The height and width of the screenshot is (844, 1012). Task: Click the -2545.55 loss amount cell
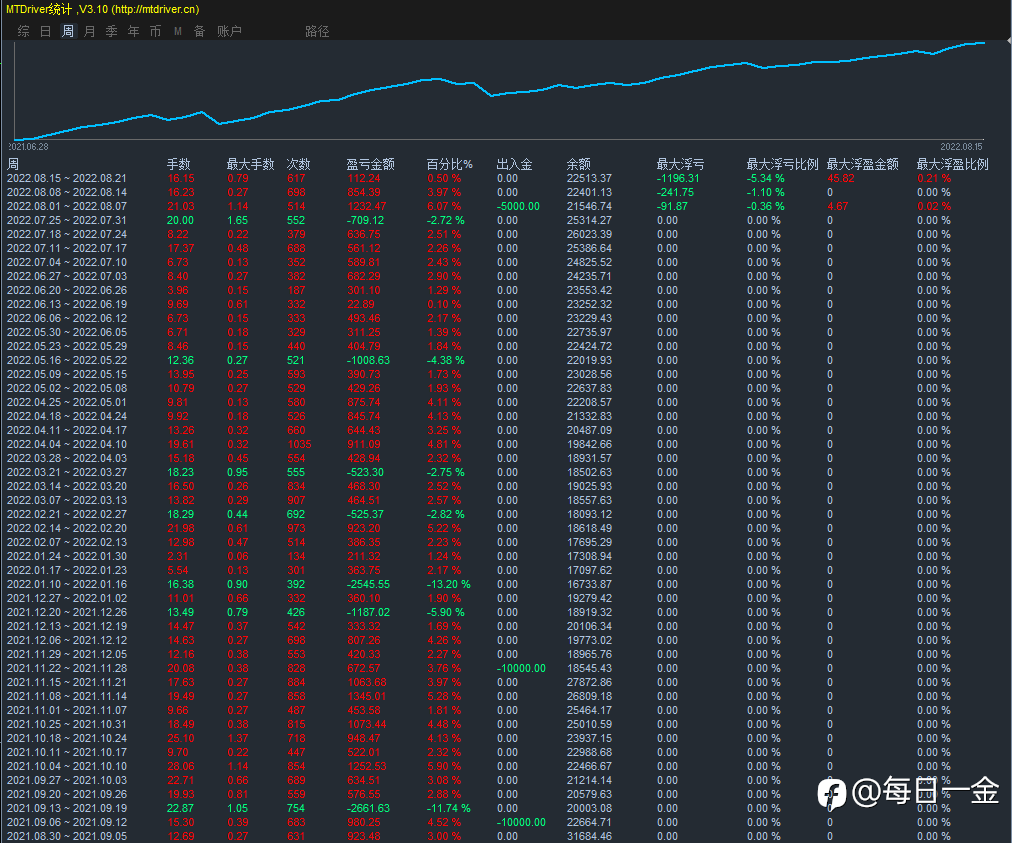[368, 585]
